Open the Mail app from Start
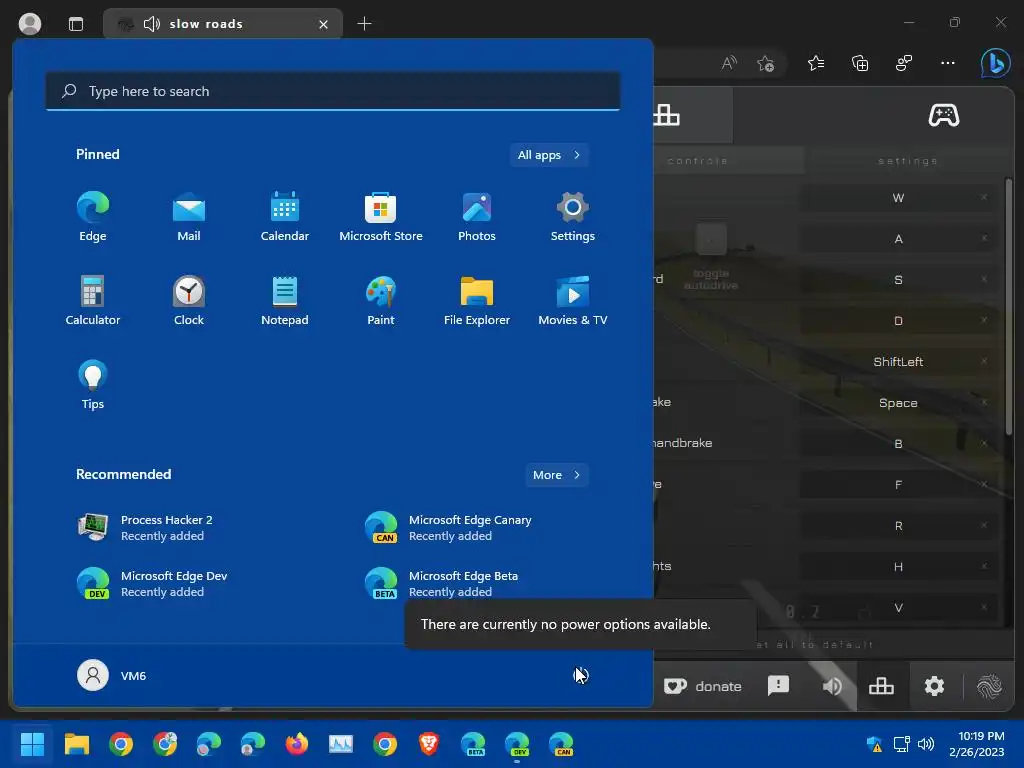Image resolution: width=1024 pixels, height=768 pixels. click(x=189, y=217)
